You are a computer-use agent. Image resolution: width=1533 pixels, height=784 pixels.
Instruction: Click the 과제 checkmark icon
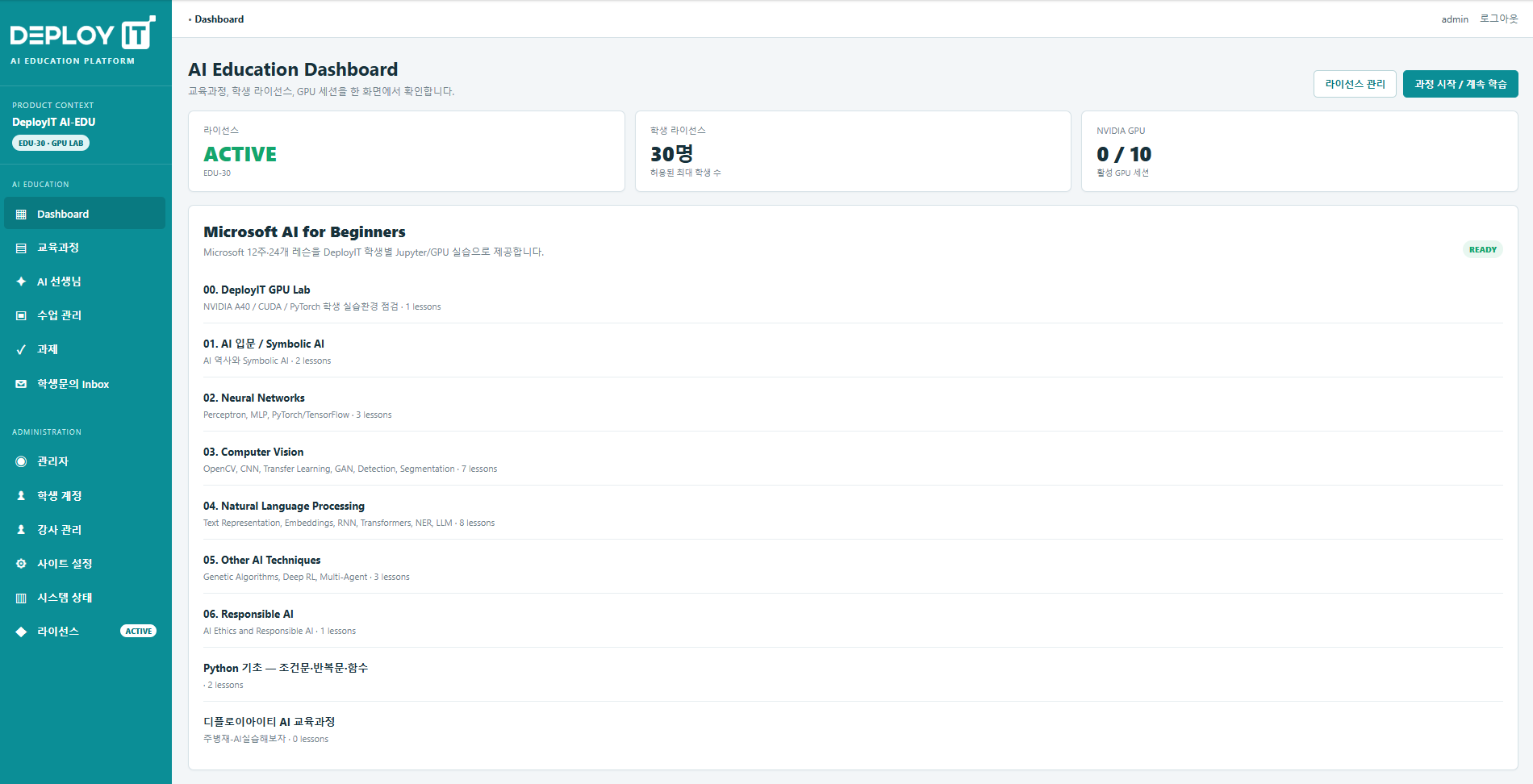[x=21, y=350]
